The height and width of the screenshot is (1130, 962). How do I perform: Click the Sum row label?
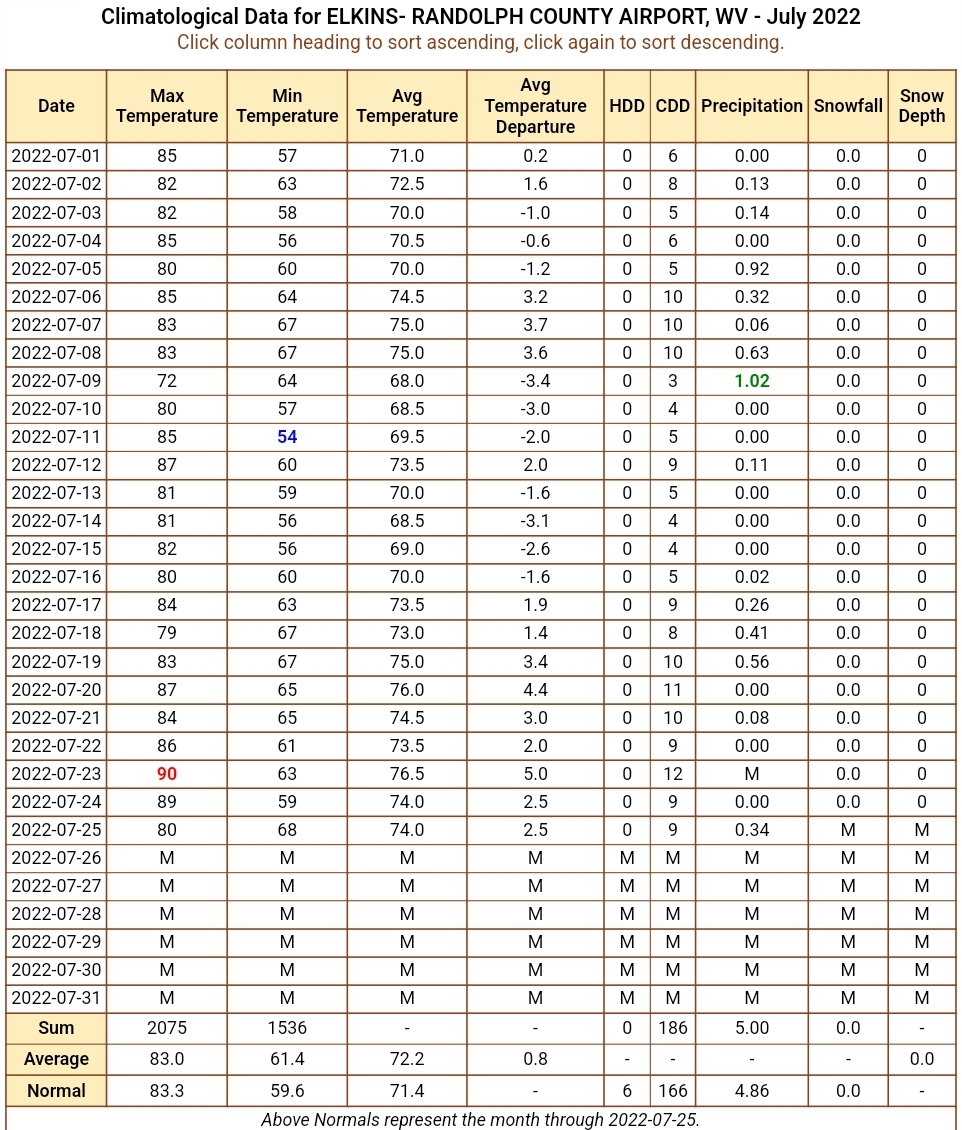[56, 1028]
